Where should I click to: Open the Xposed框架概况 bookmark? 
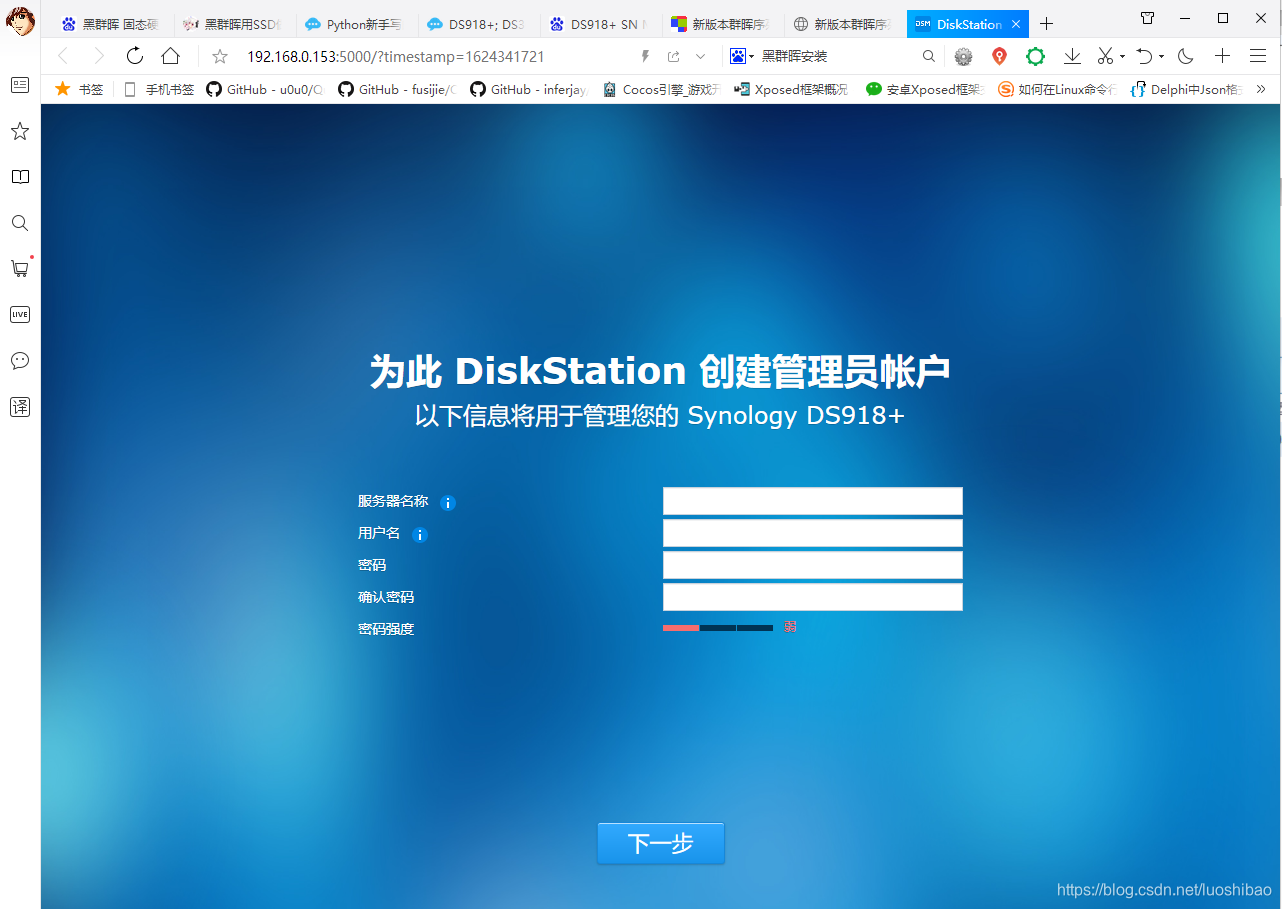(x=791, y=89)
